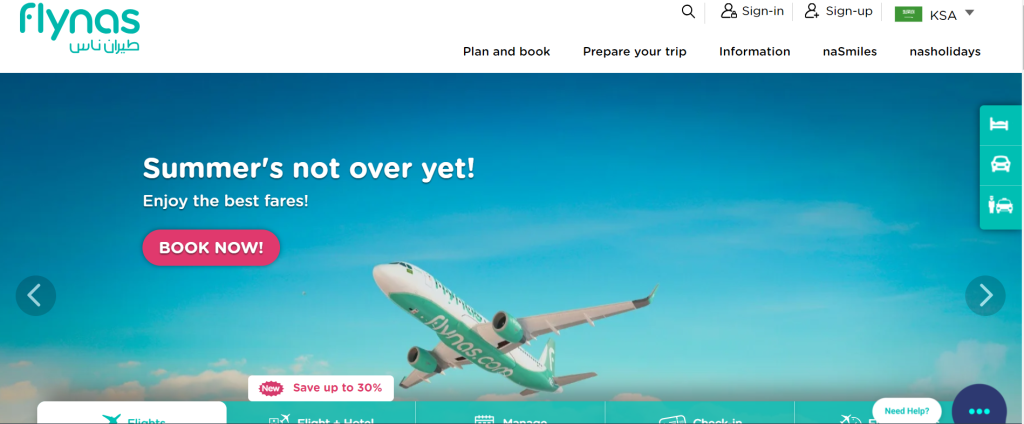Go to previous banner slide arrow
This screenshot has width=1024, height=424.
coord(36,295)
